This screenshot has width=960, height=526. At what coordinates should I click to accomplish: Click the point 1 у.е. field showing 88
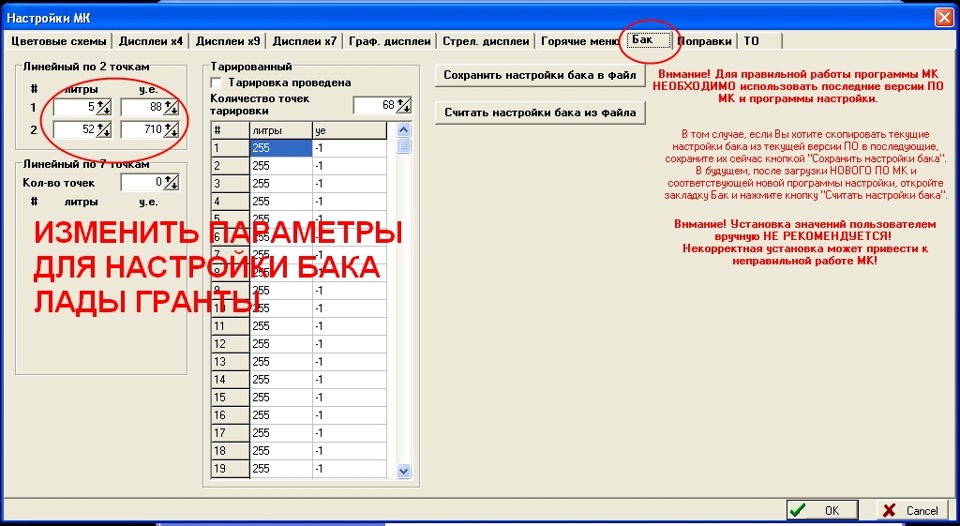[142, 107]
